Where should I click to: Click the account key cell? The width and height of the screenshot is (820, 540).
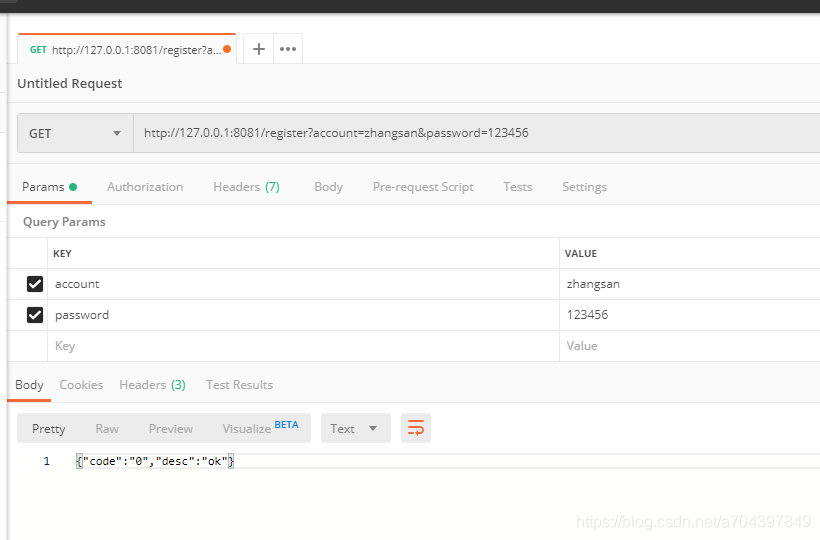[303, 284]
